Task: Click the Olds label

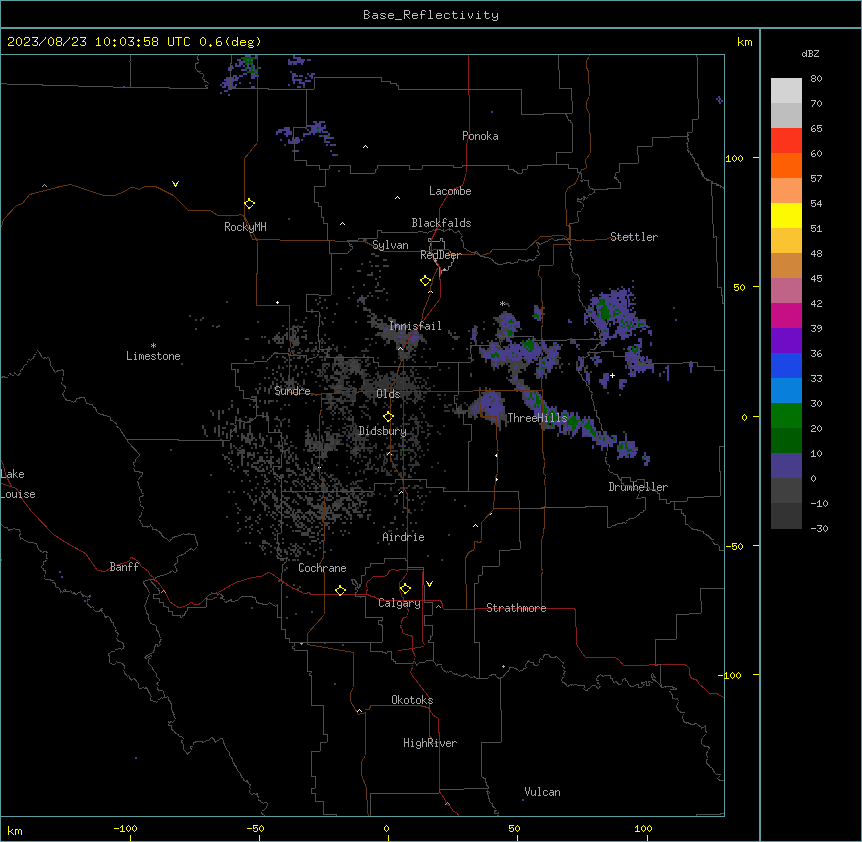Action: click(x=388, y=394)
